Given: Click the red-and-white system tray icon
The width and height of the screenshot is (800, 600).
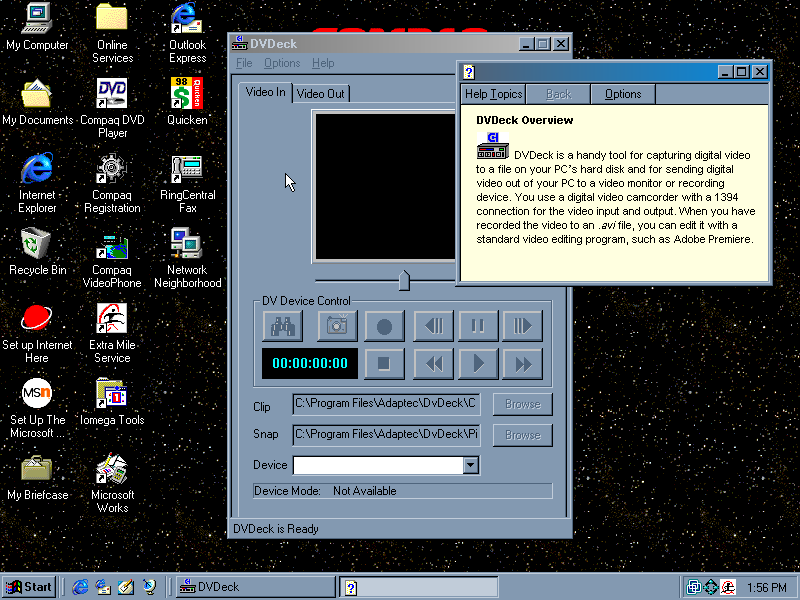Looking at the screenshot, I should point(727,587).
